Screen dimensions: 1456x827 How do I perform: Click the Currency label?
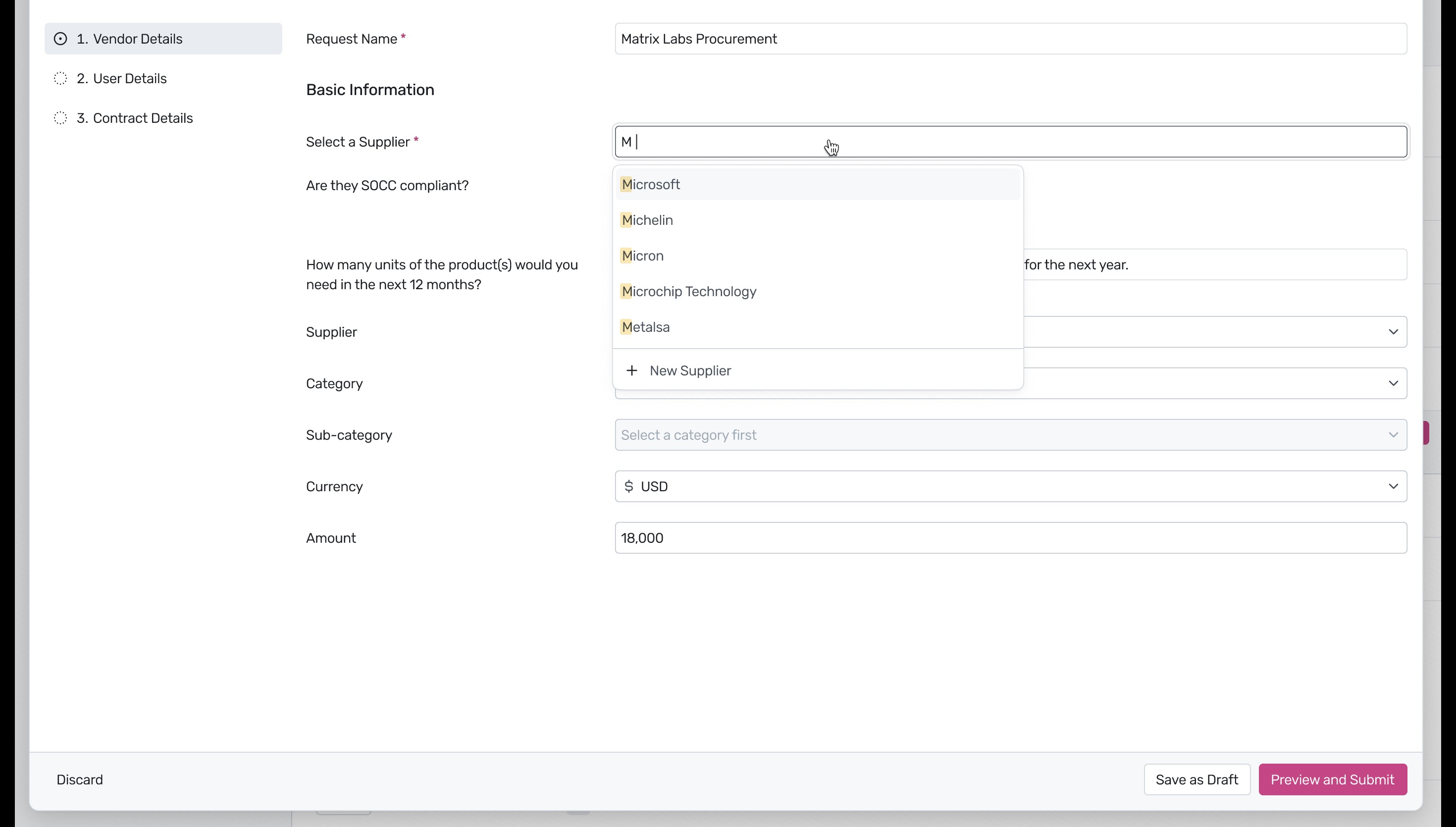pos(334,487)
